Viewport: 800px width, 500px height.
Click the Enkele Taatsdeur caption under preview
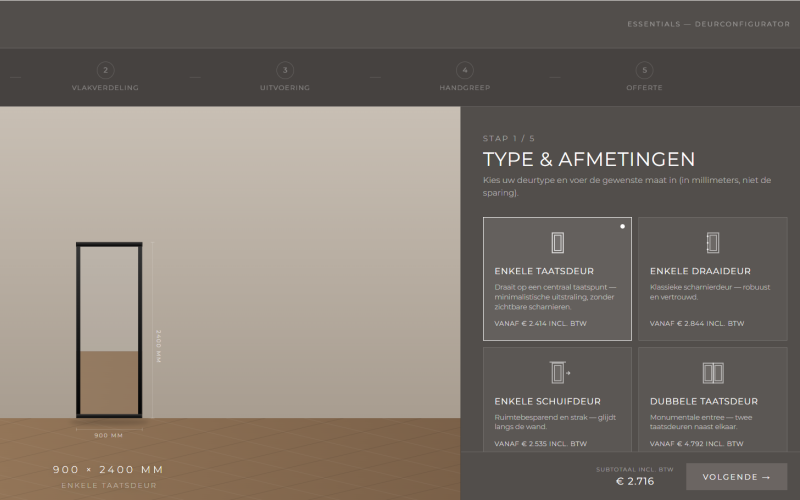[x=109, y=486]
